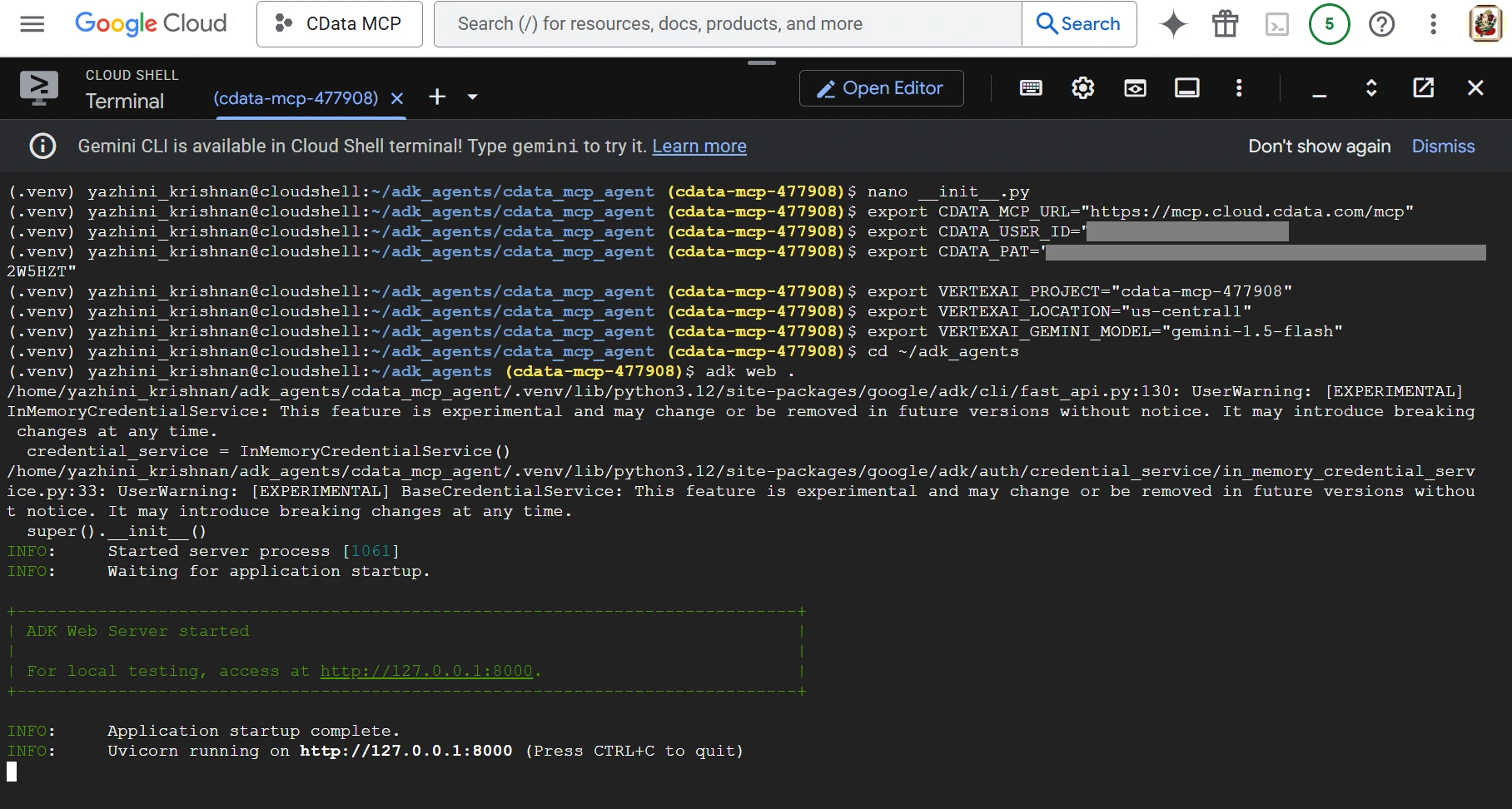Screen dimensions: 1512x809
Task: Open Web Preview in the Cloud Shell toolbar
Action: [1135, 88]
